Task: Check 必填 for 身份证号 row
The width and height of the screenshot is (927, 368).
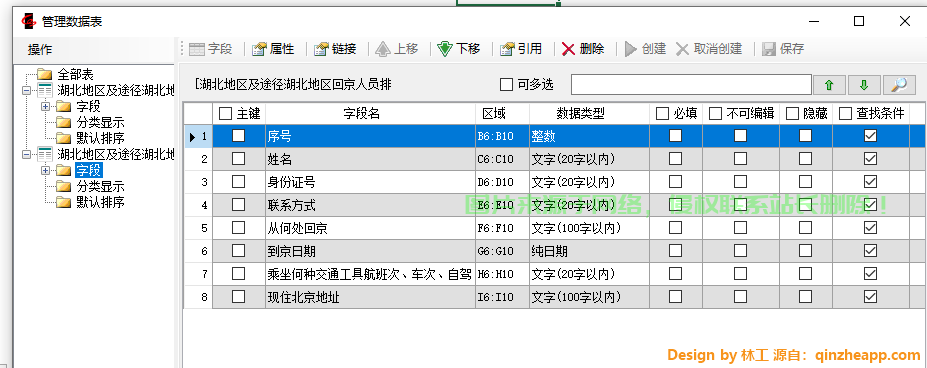Action: pyautogui.click(x=675, y=181)
